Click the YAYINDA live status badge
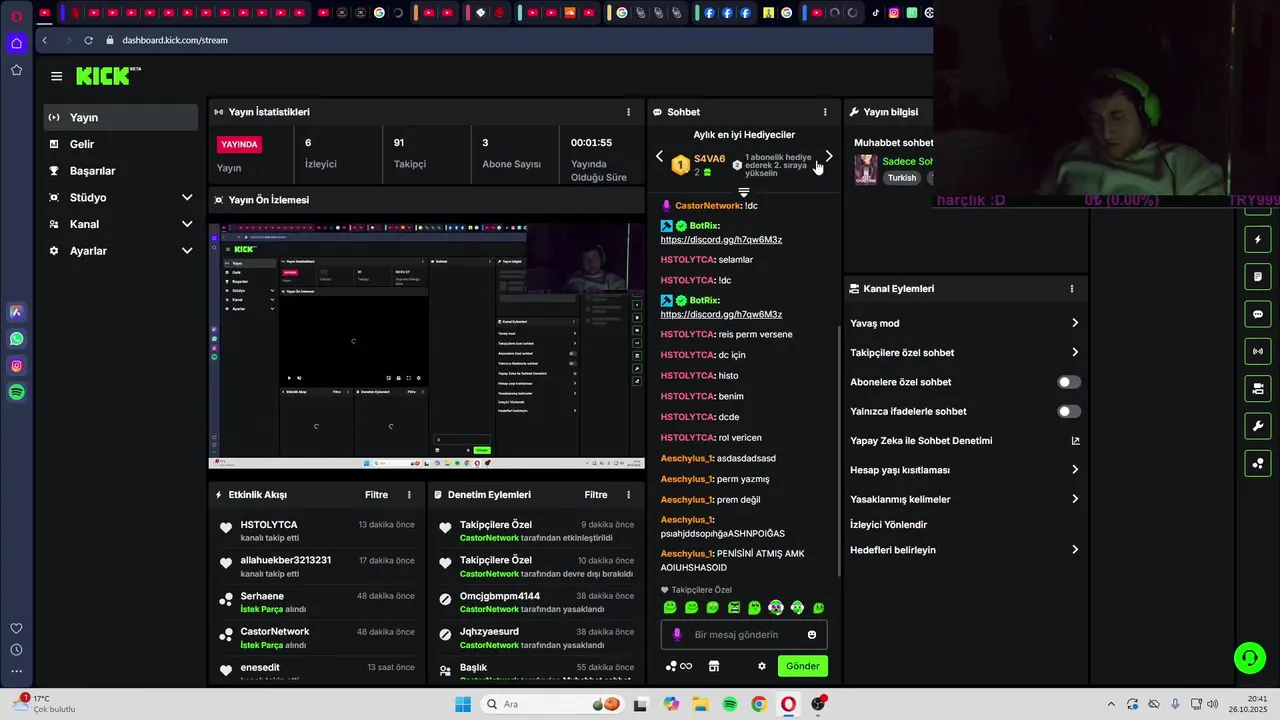 click(x=240, y=144)
